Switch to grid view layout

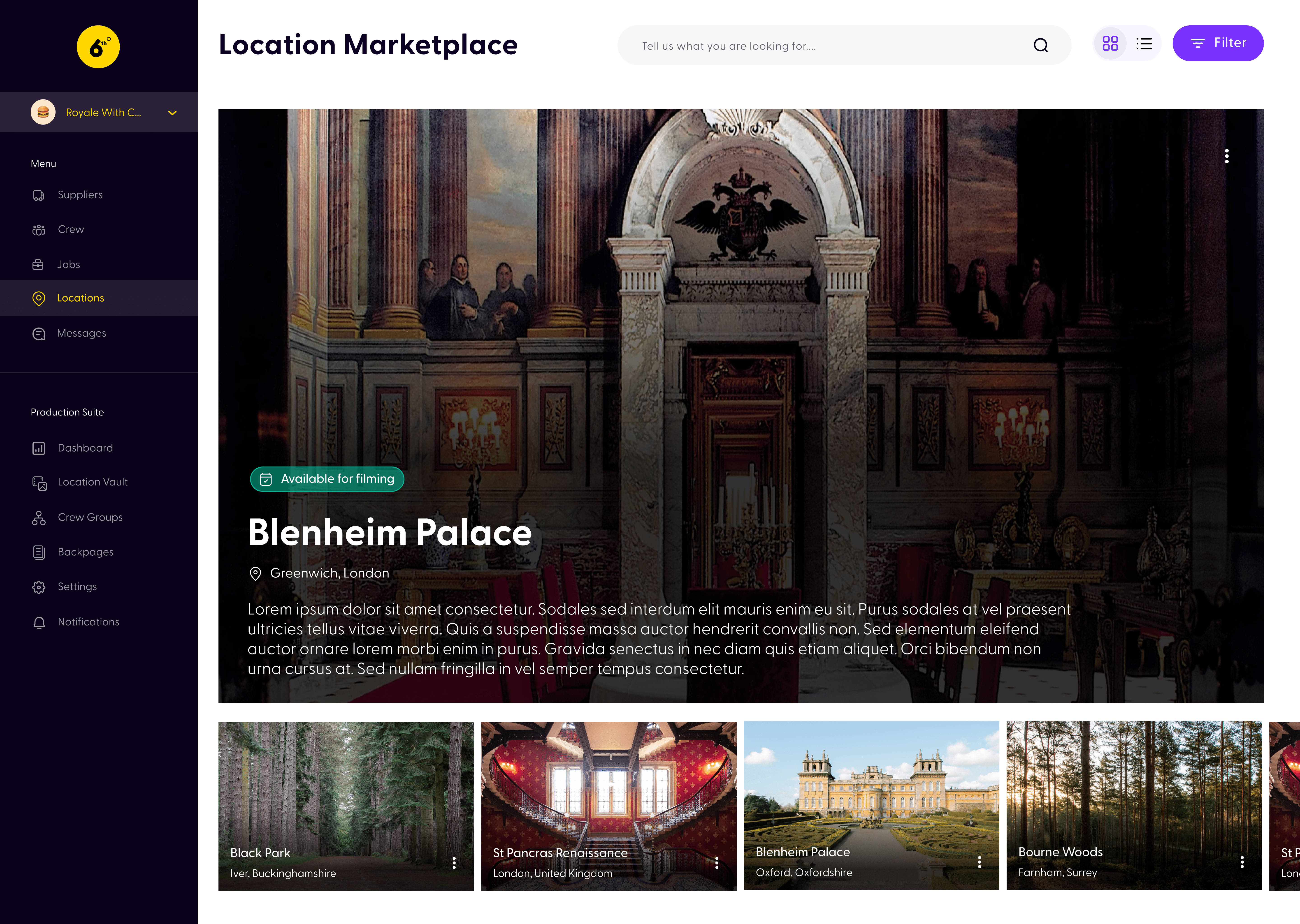tap(1110, 43)
